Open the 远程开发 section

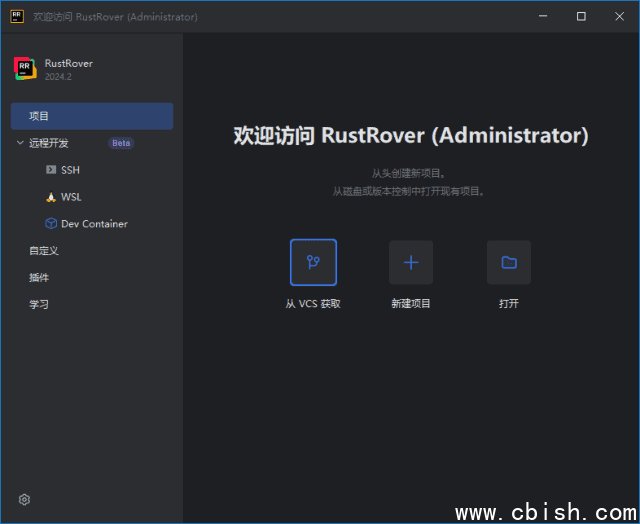49,143
